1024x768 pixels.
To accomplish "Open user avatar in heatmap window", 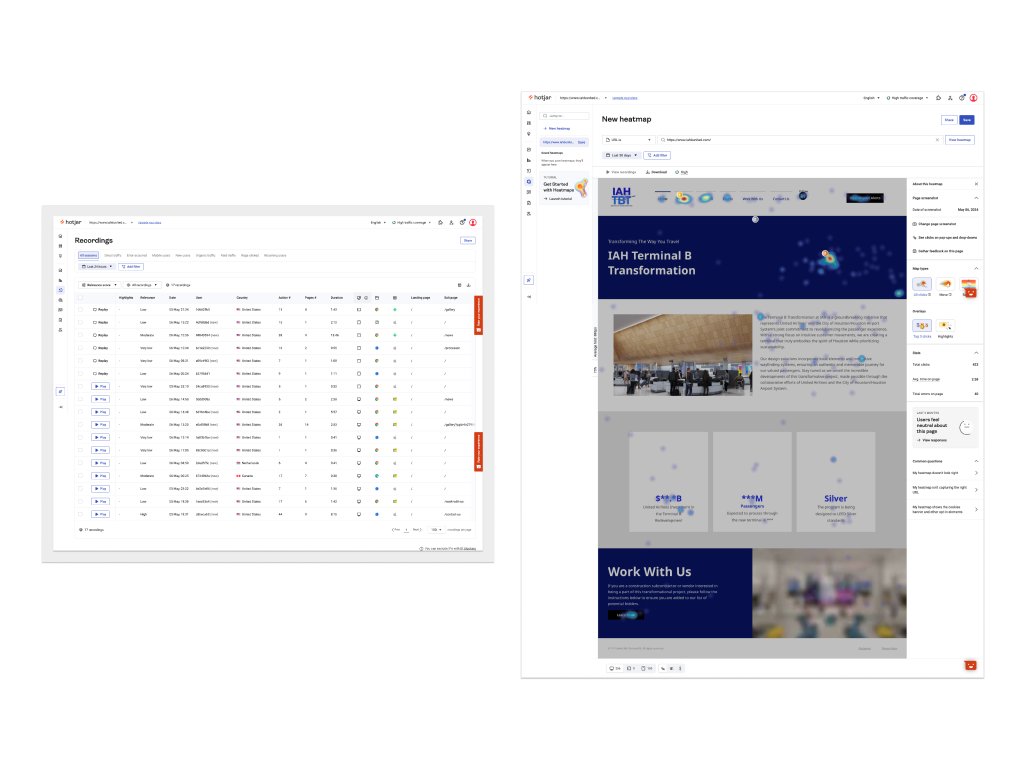I will pyautogui.click(x=973, y=98).
